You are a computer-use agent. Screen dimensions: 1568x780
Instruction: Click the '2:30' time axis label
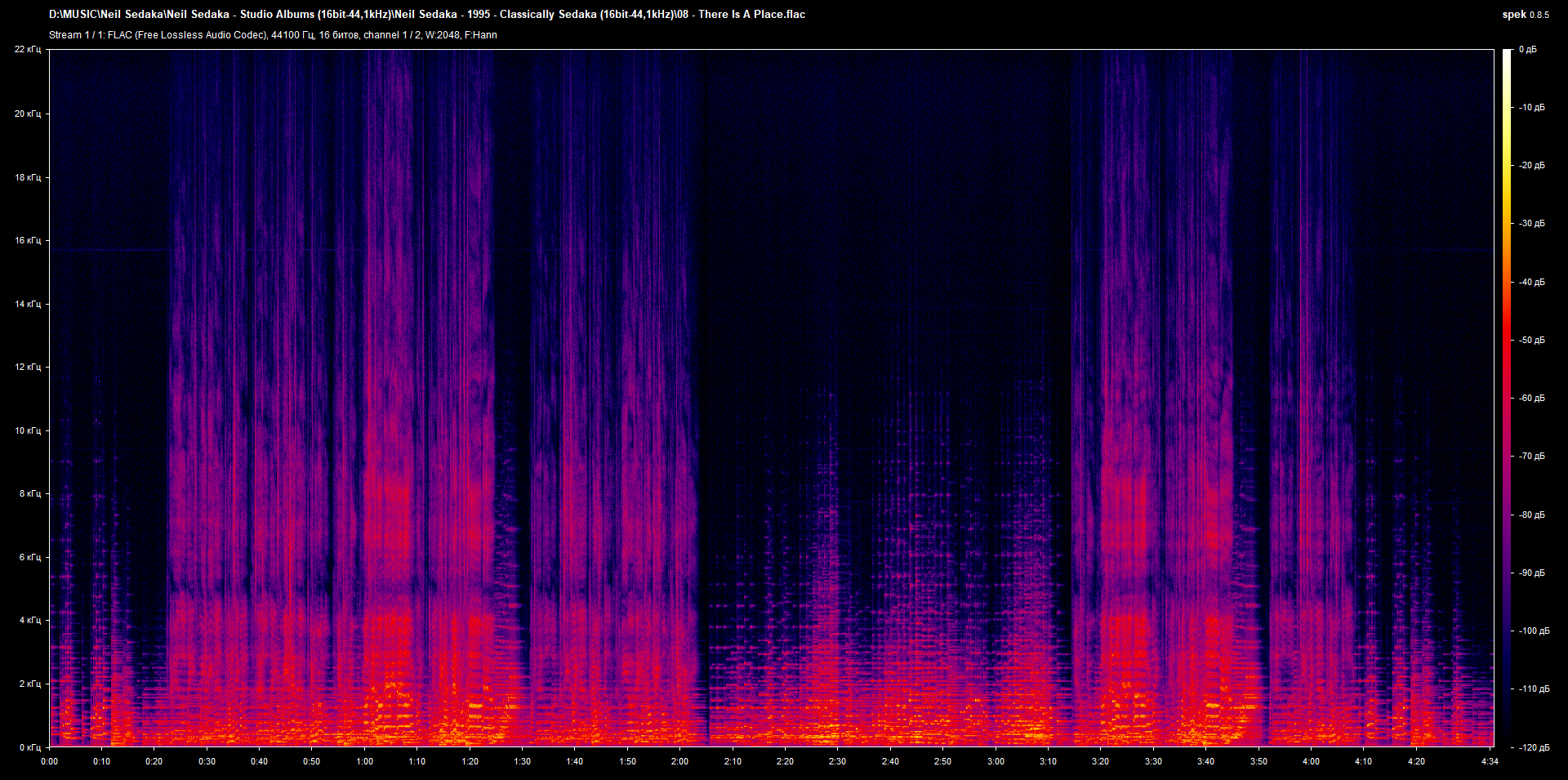[x=838, y=761]
